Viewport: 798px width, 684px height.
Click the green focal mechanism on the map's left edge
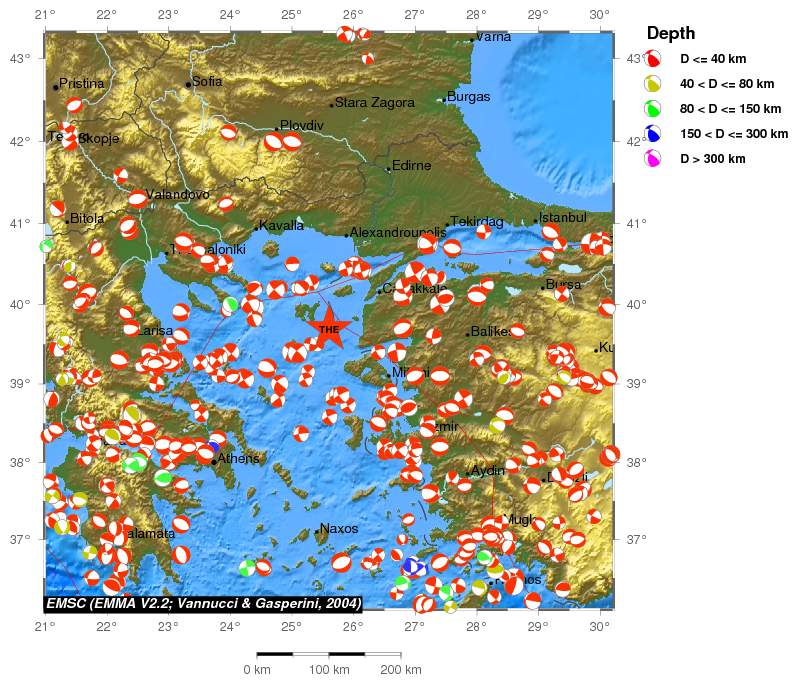point(46,246)
